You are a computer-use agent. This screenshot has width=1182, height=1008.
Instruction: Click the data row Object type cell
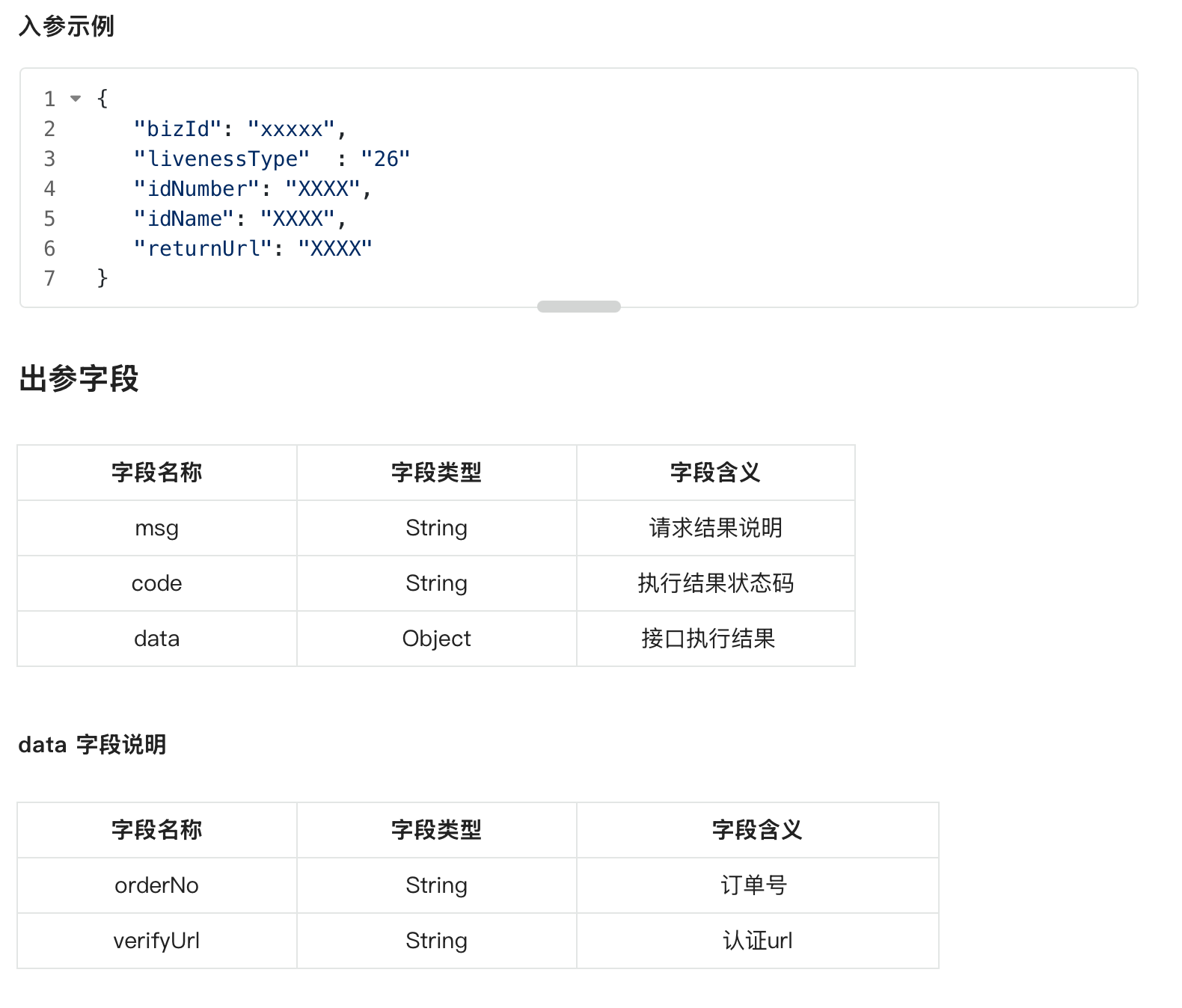(437, 639)
